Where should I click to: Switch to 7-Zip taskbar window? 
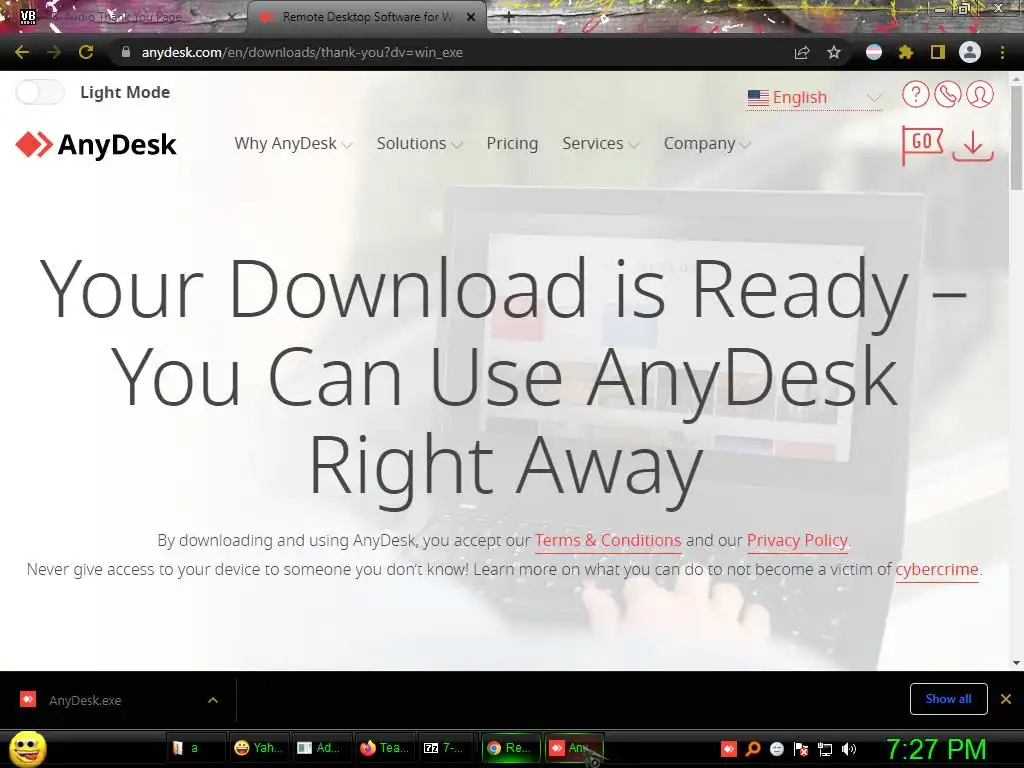[x=449, y=748]
